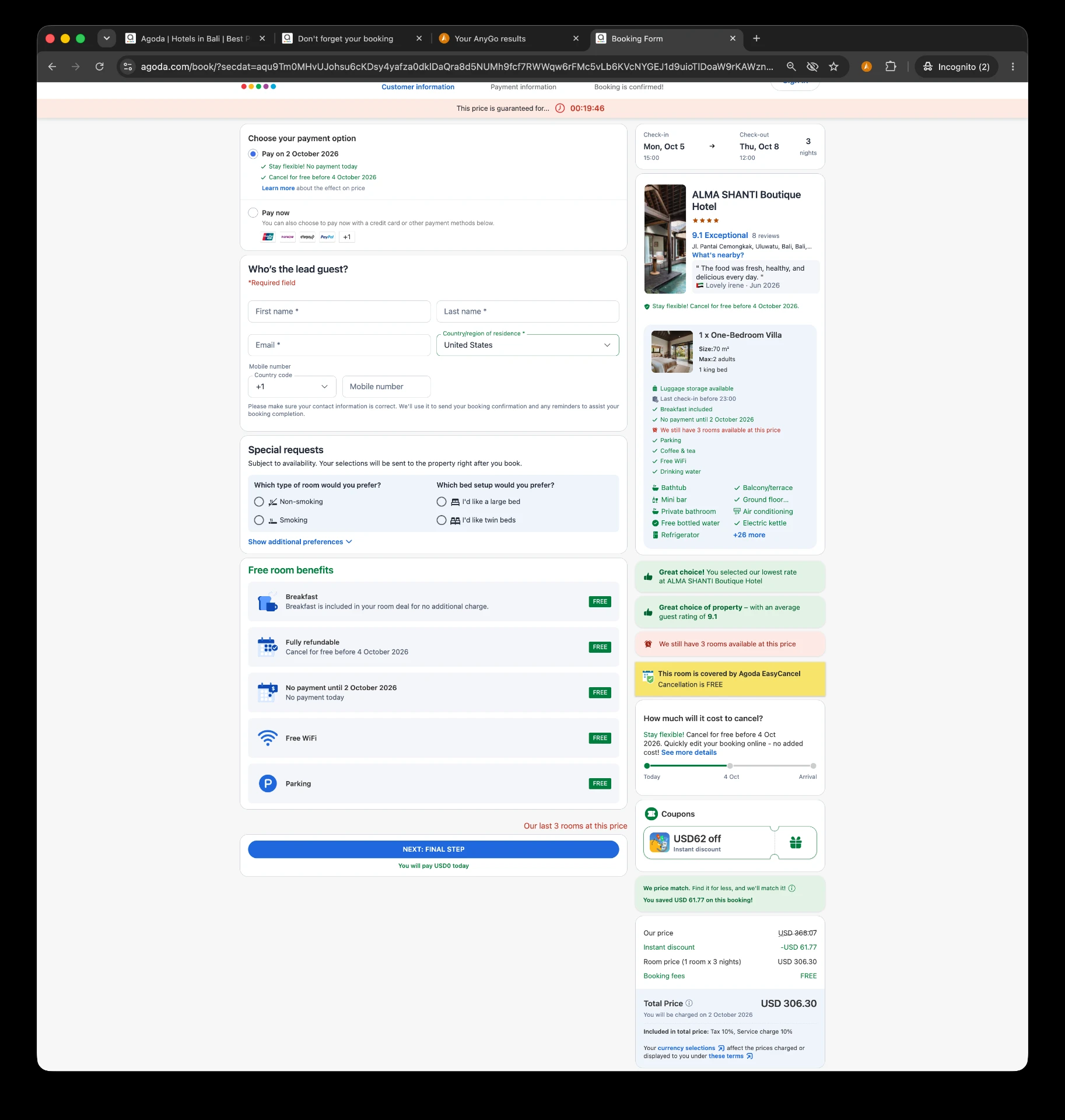1065x1120 pixels.
Task: Open Country/region of residence dropdown
Action: pyautogui.click(x=527, y=345)
